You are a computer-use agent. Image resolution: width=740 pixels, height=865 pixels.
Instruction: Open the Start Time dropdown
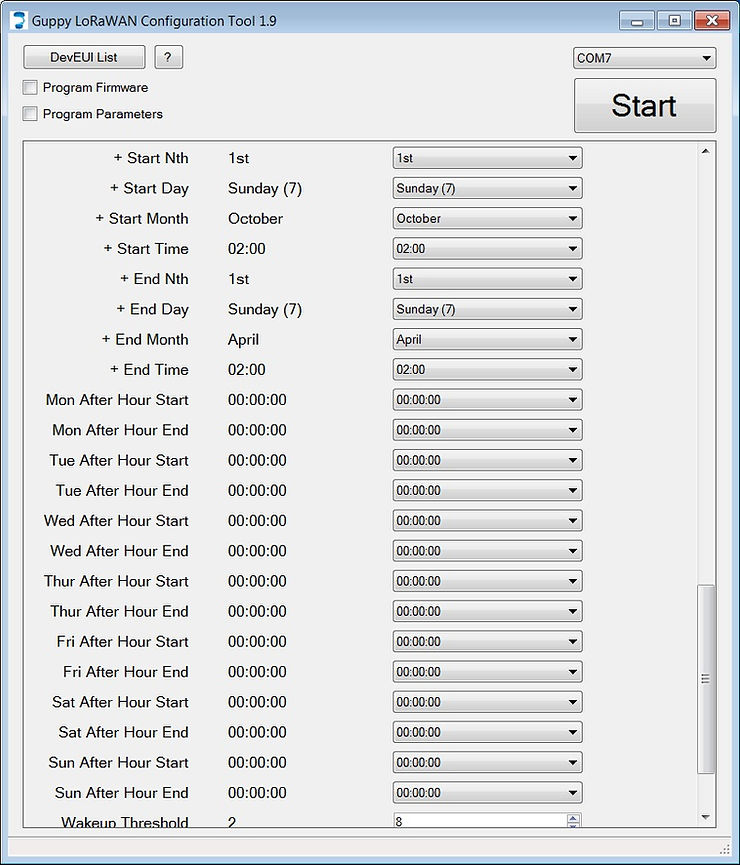point(487,249)
